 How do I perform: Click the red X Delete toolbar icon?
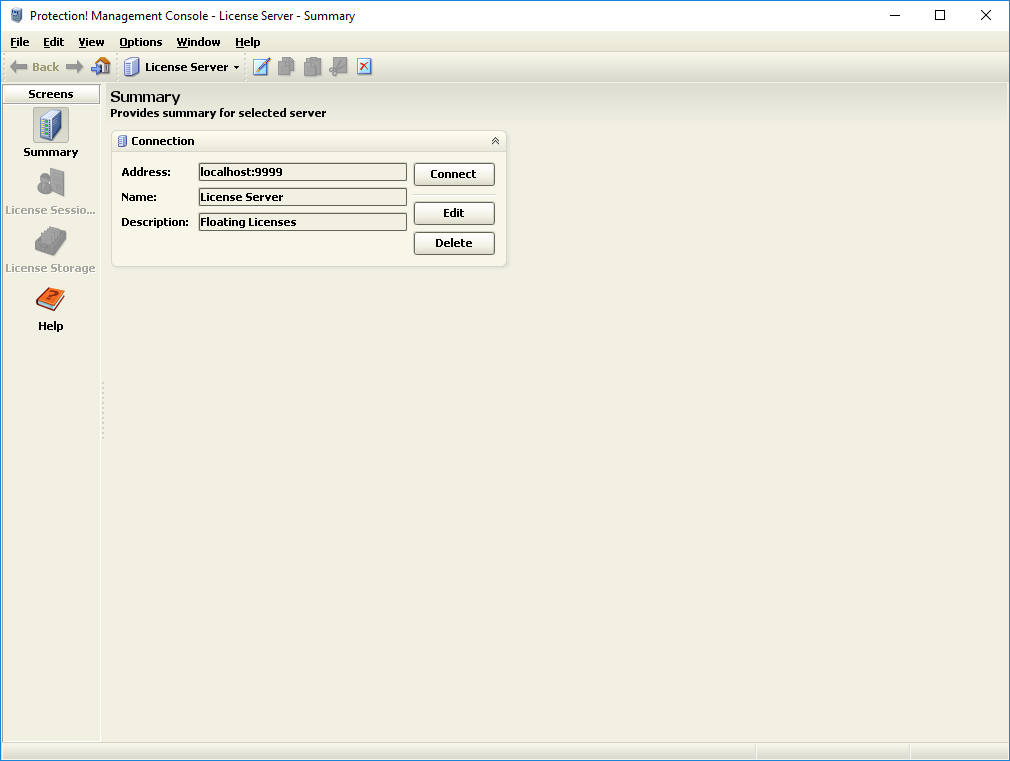click(x=364, y=67)
